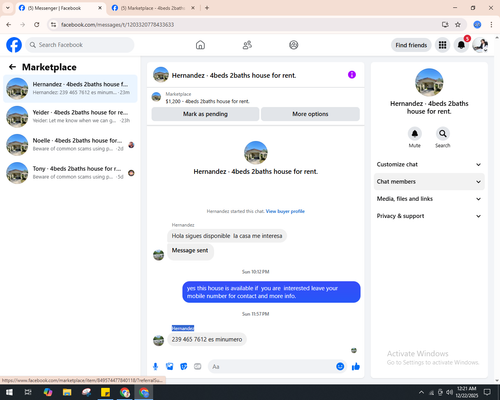This screenshot has width=500, height=400.
Task: Open tab search dropdown in Chrome
Action: 8,8
